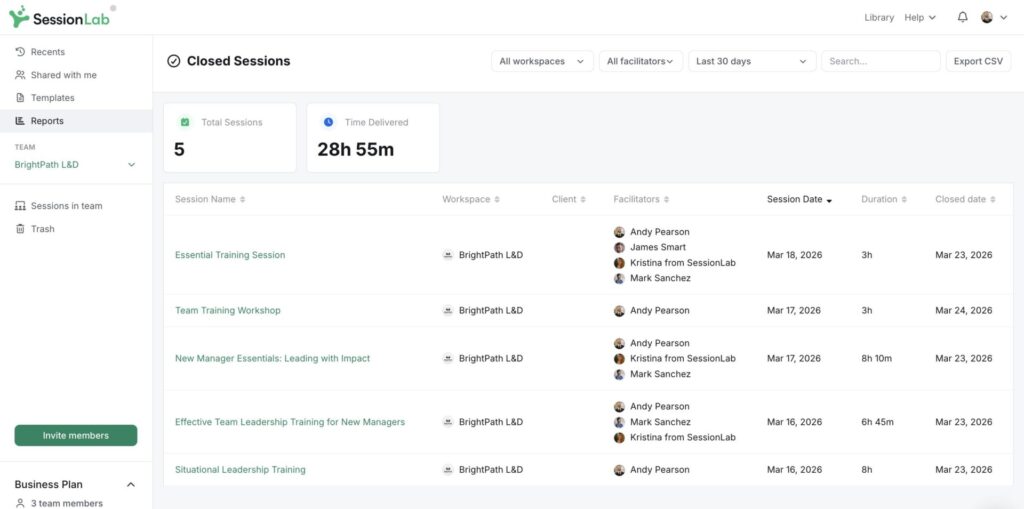Click the Shared with me people icon

20,75
